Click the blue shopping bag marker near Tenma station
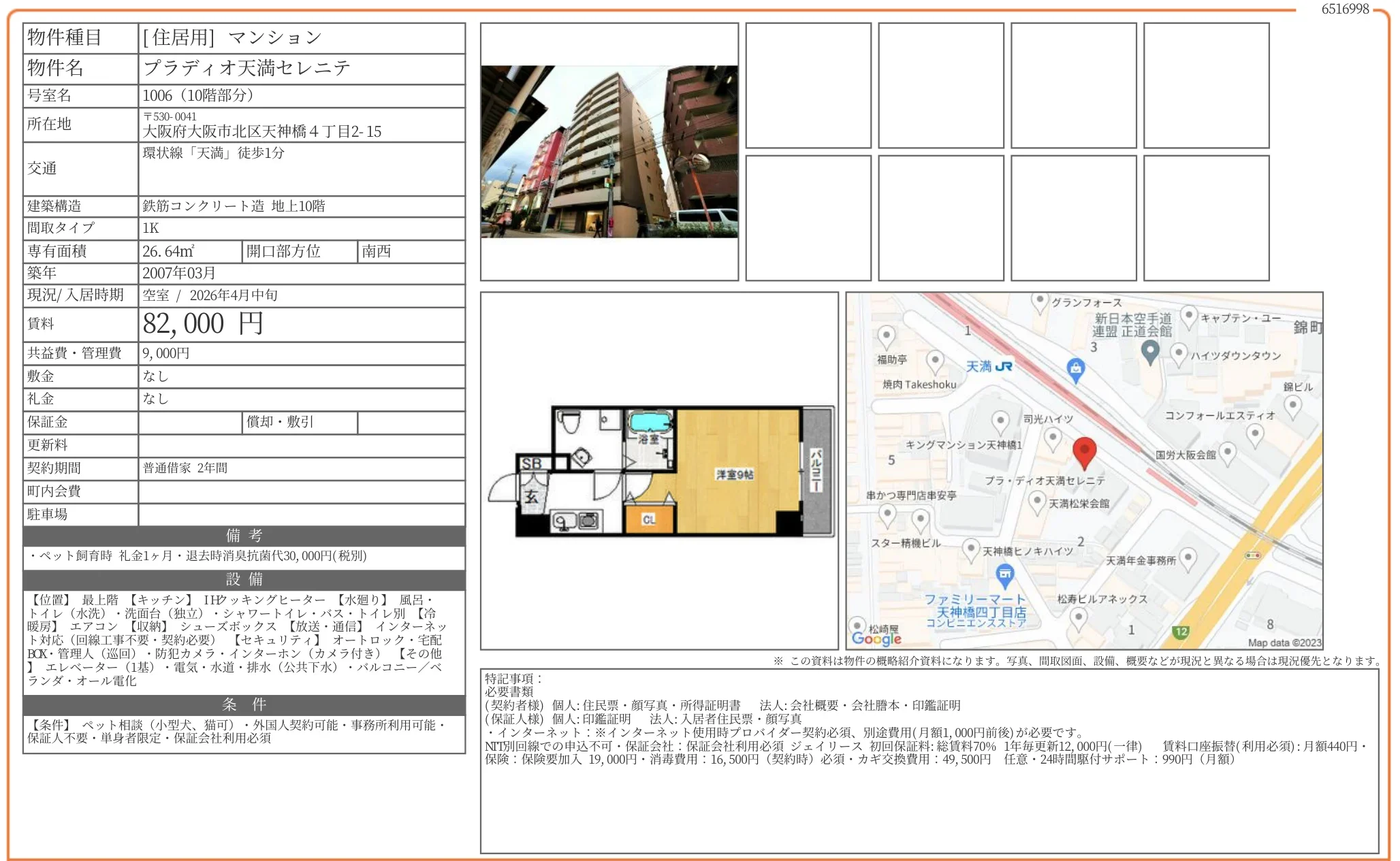The image size is (1400, 861). tap(1075, 369)
